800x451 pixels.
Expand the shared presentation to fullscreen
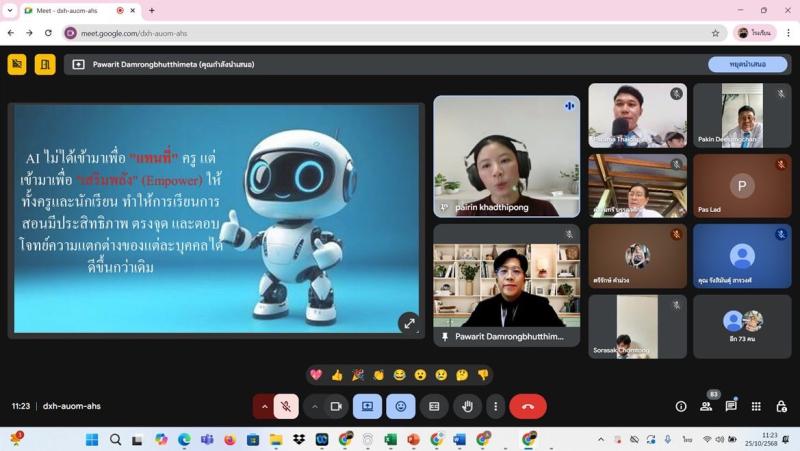click(408, 323)
